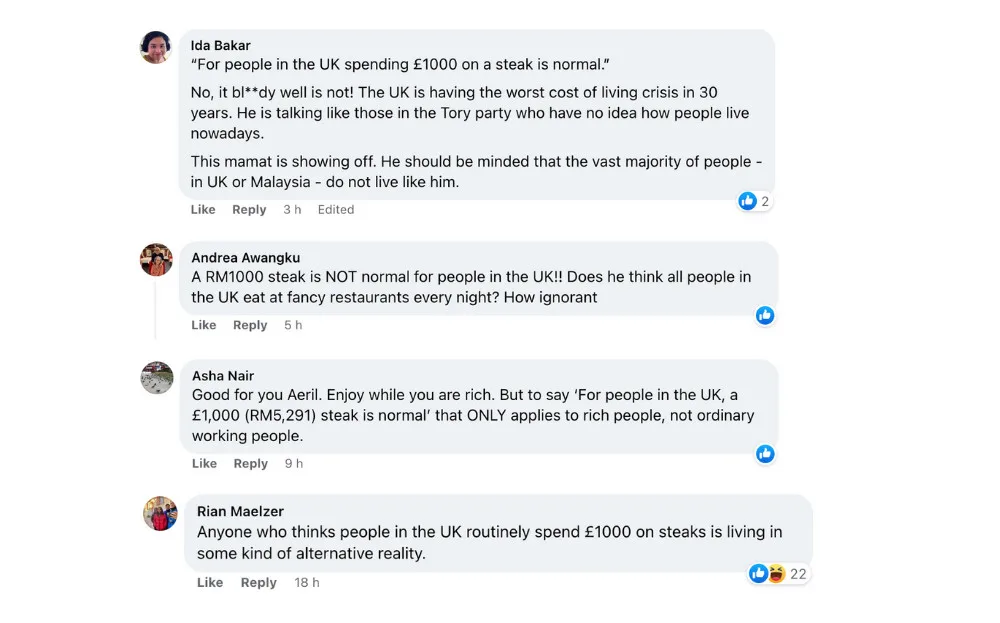Open Rian Maelzer's profile name link
This screenshot has width=1000, height=623.
pos(240,511)
